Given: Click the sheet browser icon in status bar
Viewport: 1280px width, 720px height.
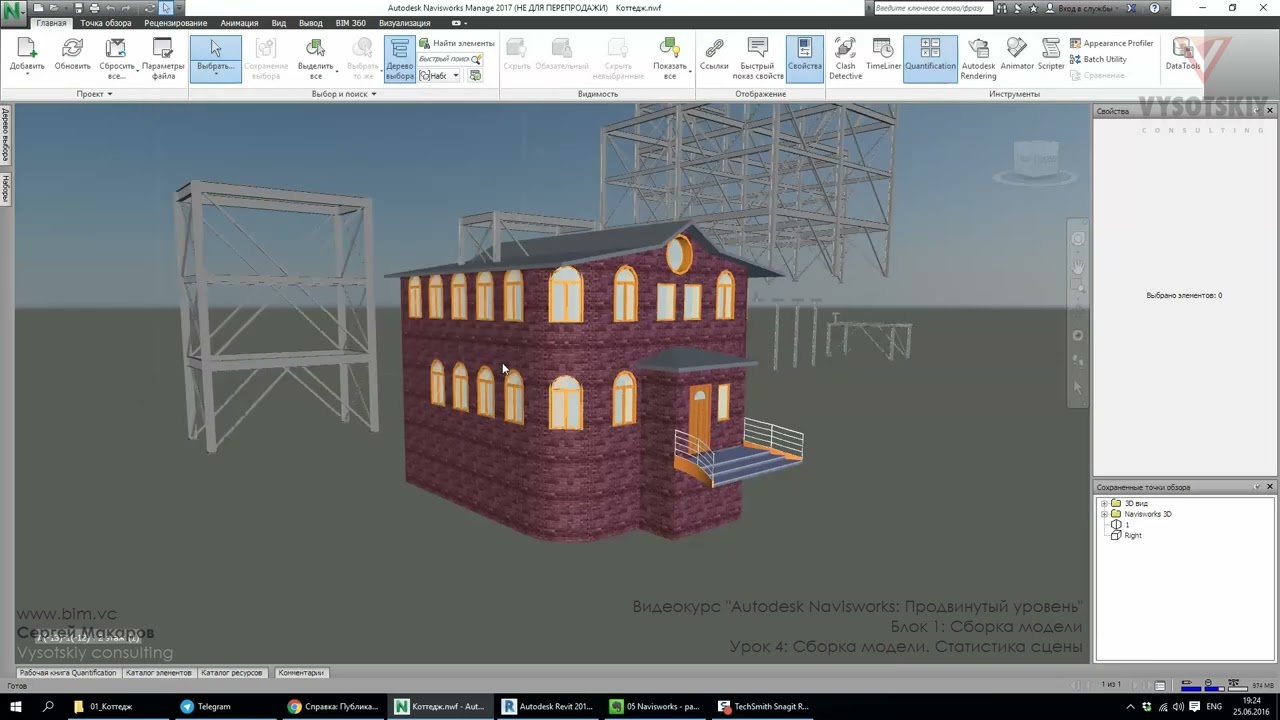Looking at the screenshot, I should click(x=1160, y=685).
